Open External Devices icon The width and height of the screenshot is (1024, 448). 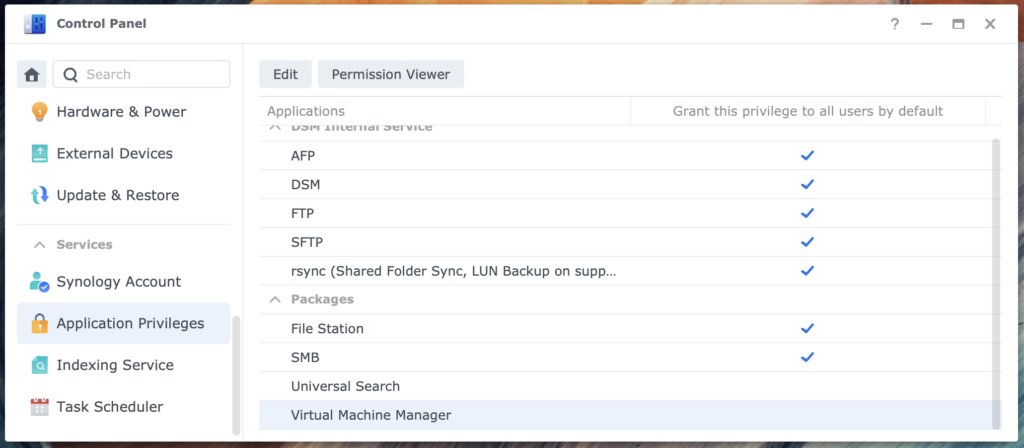pyautogui.click(x=40, y=153)
